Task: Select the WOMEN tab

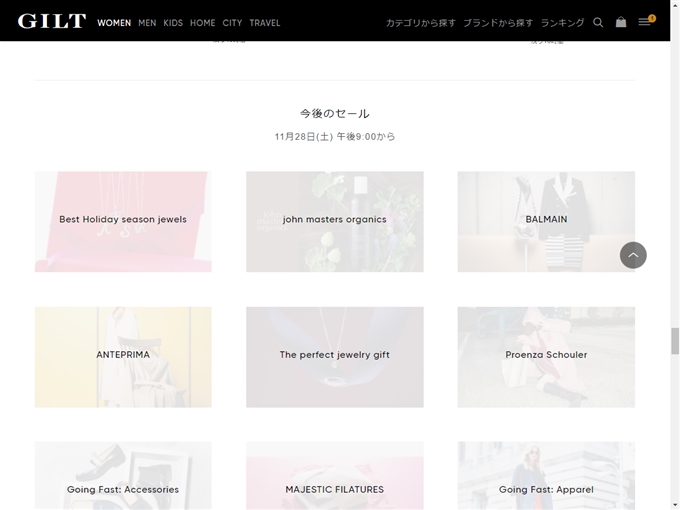Action: [x=114, y=23]
